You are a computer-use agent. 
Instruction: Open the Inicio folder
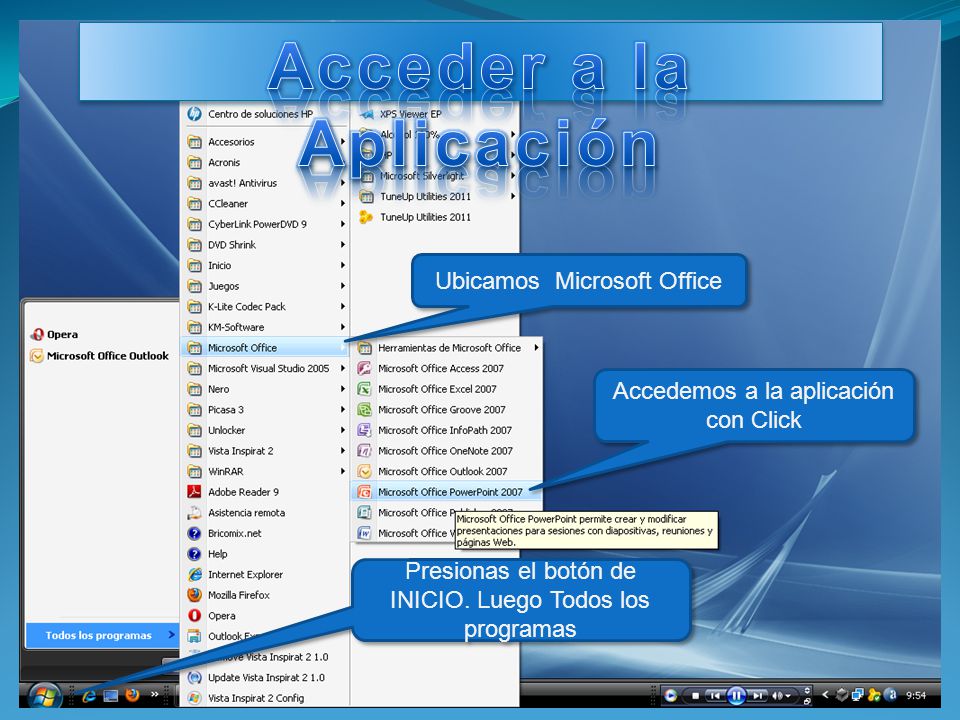pos(266,266)
